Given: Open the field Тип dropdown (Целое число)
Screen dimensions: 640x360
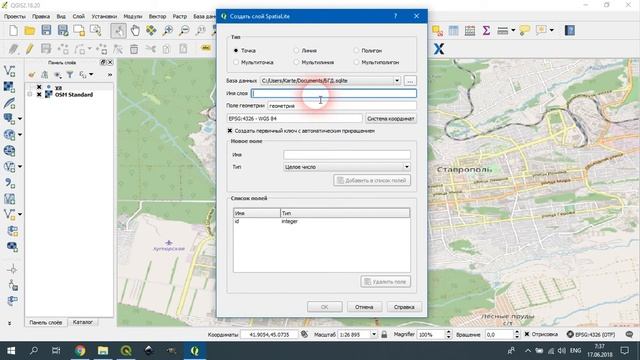Looking at the screenshot, I should tap(407, 167).
